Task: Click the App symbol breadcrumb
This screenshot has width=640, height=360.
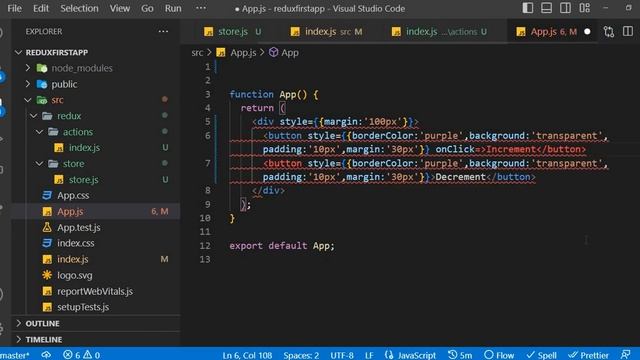Action: point(290,53)
